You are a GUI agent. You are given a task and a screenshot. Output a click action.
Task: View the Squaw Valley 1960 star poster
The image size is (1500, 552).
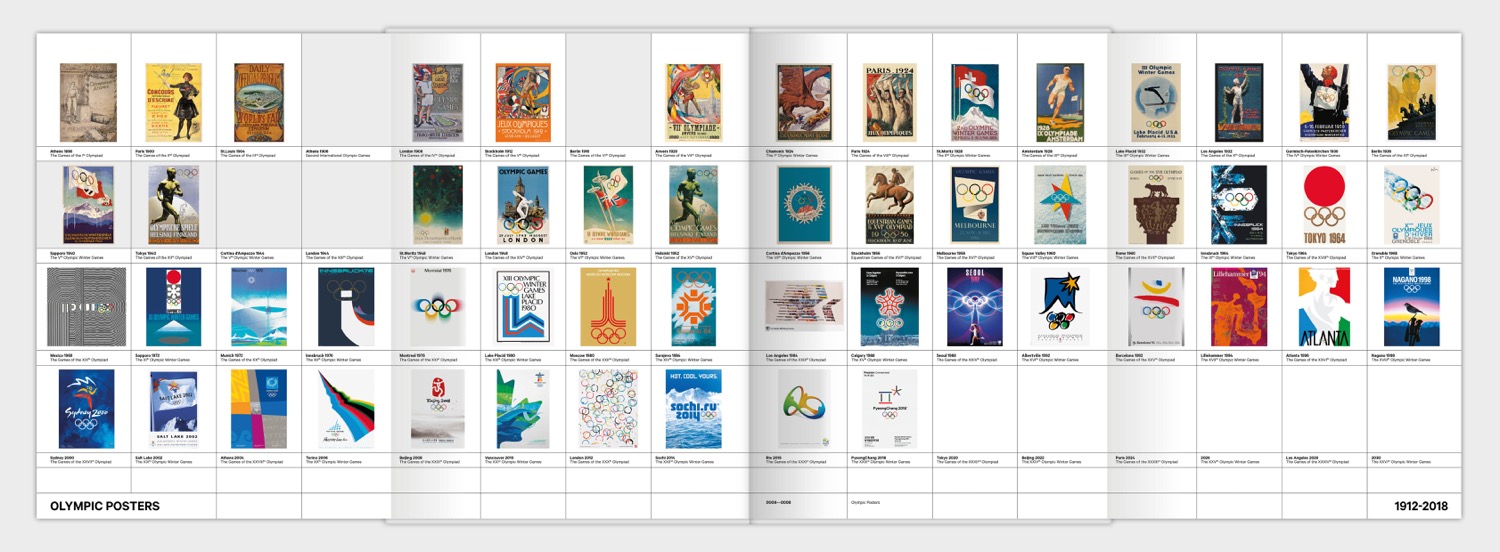click(1060, 205)
